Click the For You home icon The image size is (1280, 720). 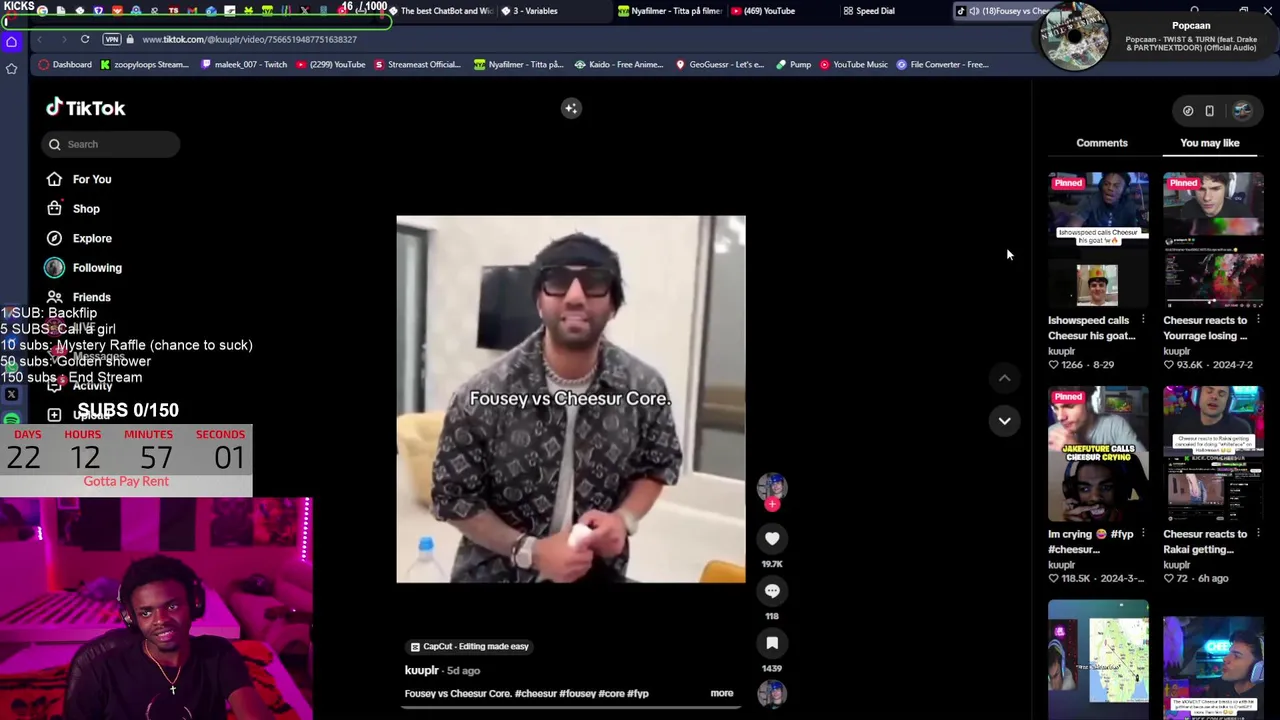[x=54, y=179]
